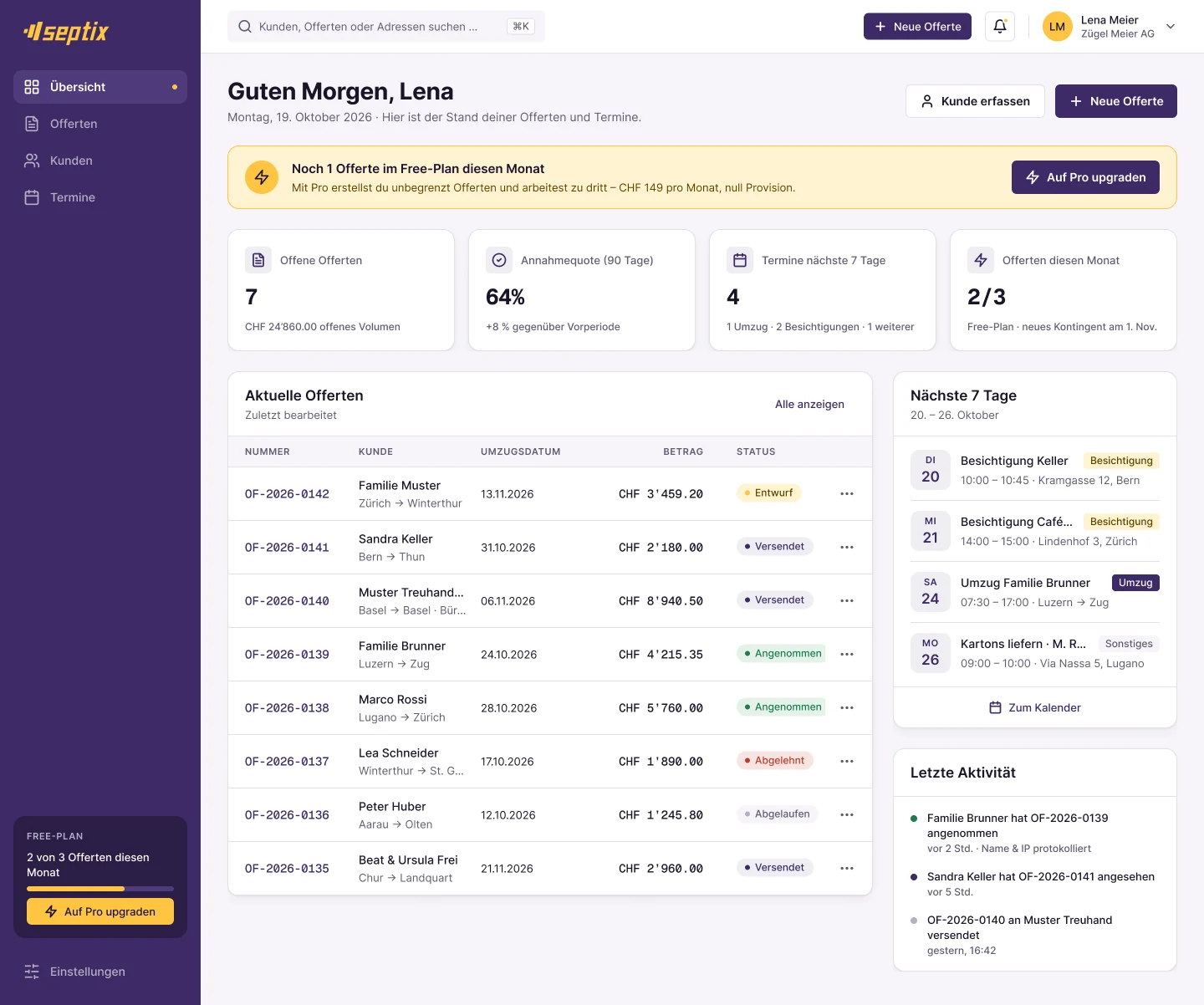Open row actions for OF-2026-0138

pyautogui.click(x=847, y=707)
